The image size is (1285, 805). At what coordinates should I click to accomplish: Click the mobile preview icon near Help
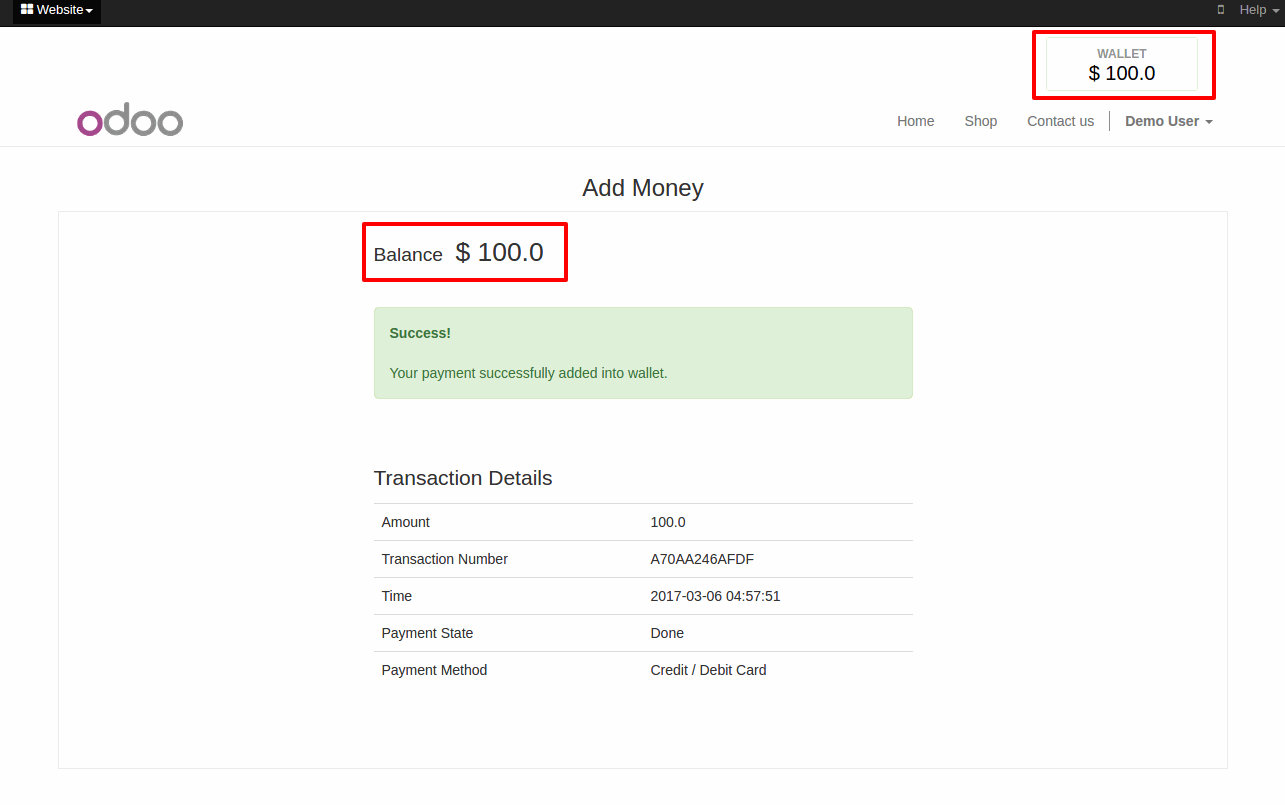1220,10
